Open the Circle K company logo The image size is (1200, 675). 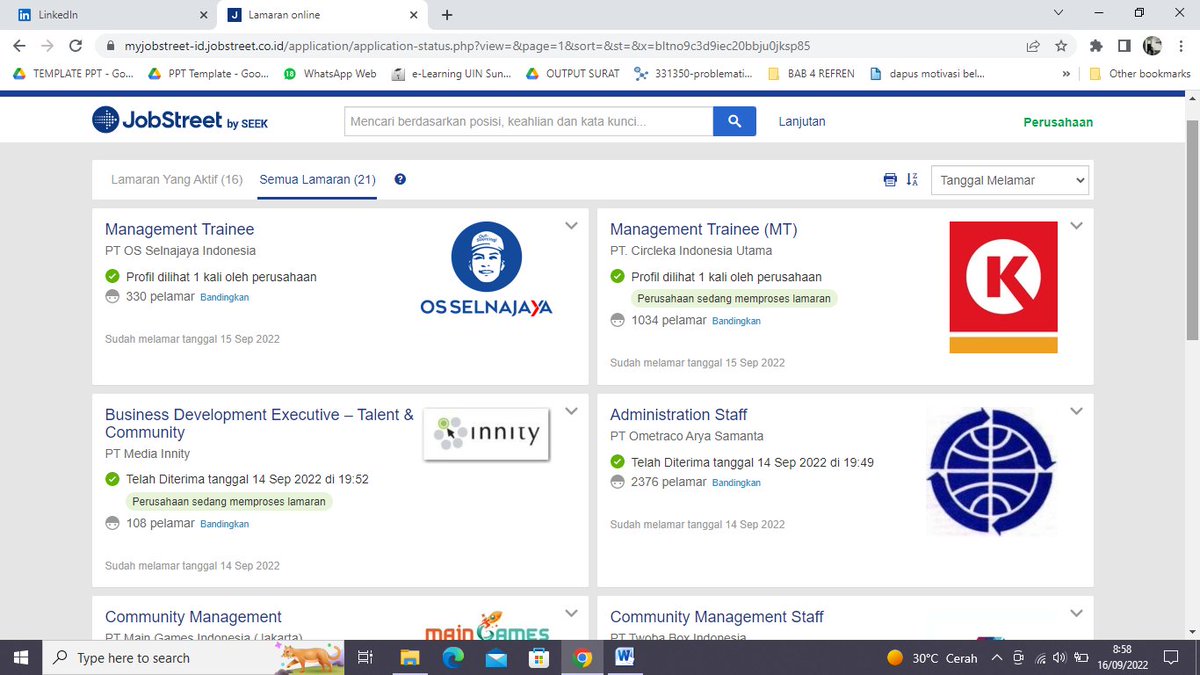click(1003, 287)
